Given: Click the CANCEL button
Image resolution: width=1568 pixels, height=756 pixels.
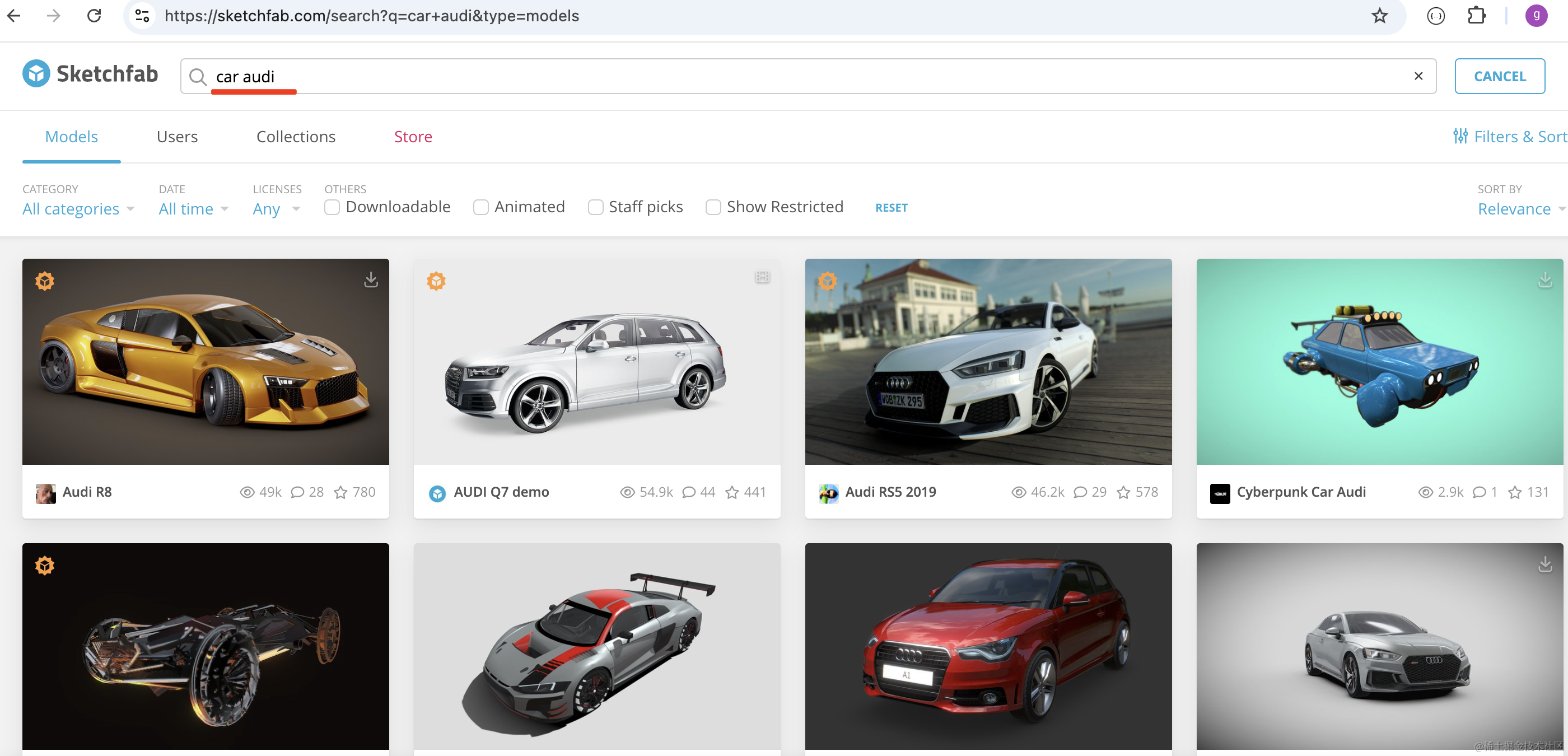Looking at the screenshot, I should coord(1499,76).
